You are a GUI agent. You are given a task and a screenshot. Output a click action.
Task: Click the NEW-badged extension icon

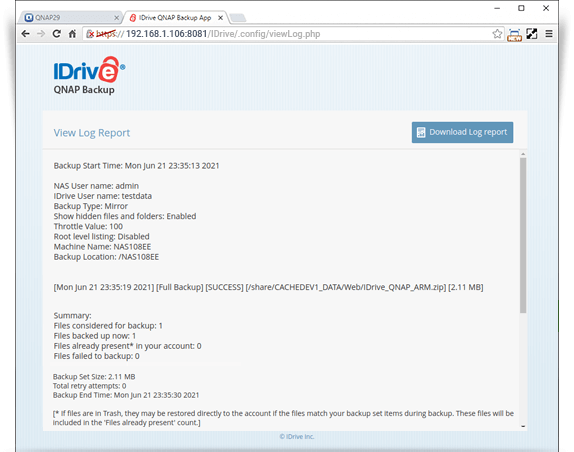pyautogui.click(x=514, y=35)
